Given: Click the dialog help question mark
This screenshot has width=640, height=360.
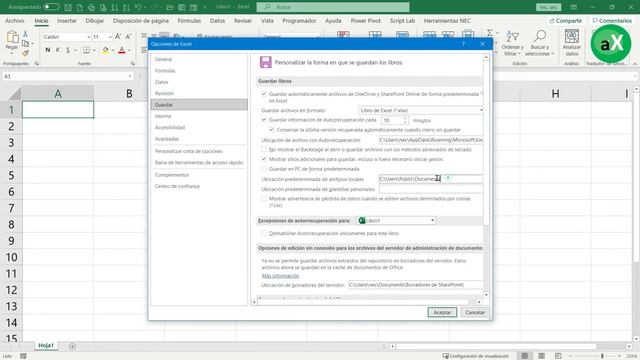Looking at the screenshot, I should tap(463, 44).
